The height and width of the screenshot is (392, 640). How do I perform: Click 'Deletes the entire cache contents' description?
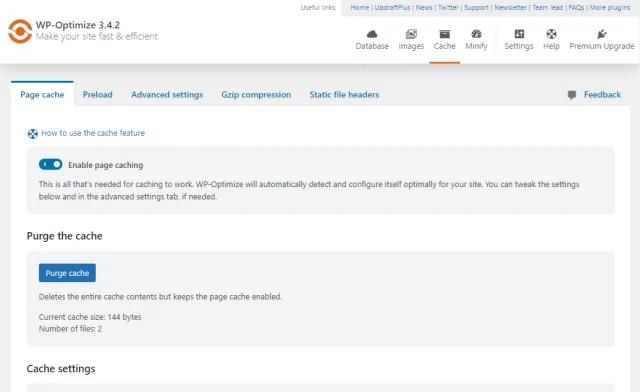pyautogui.click(x=160, y=297)
